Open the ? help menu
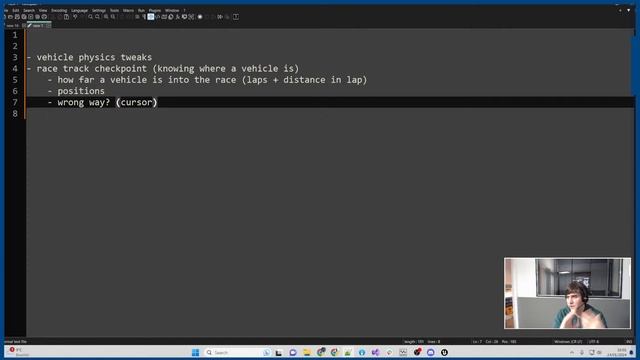 click(184, 11)
